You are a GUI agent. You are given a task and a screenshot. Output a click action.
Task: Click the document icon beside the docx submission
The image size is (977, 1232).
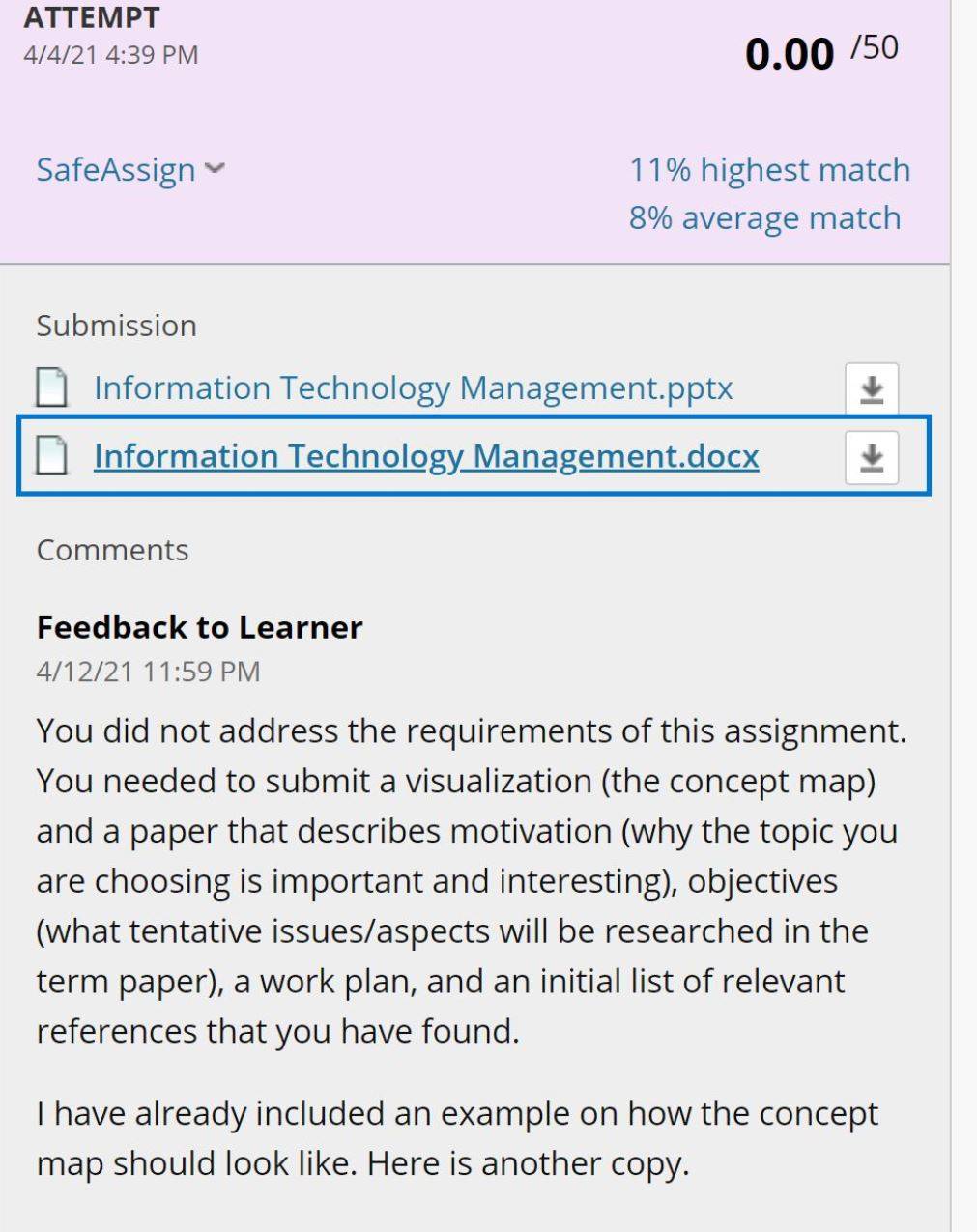(51, 455)
